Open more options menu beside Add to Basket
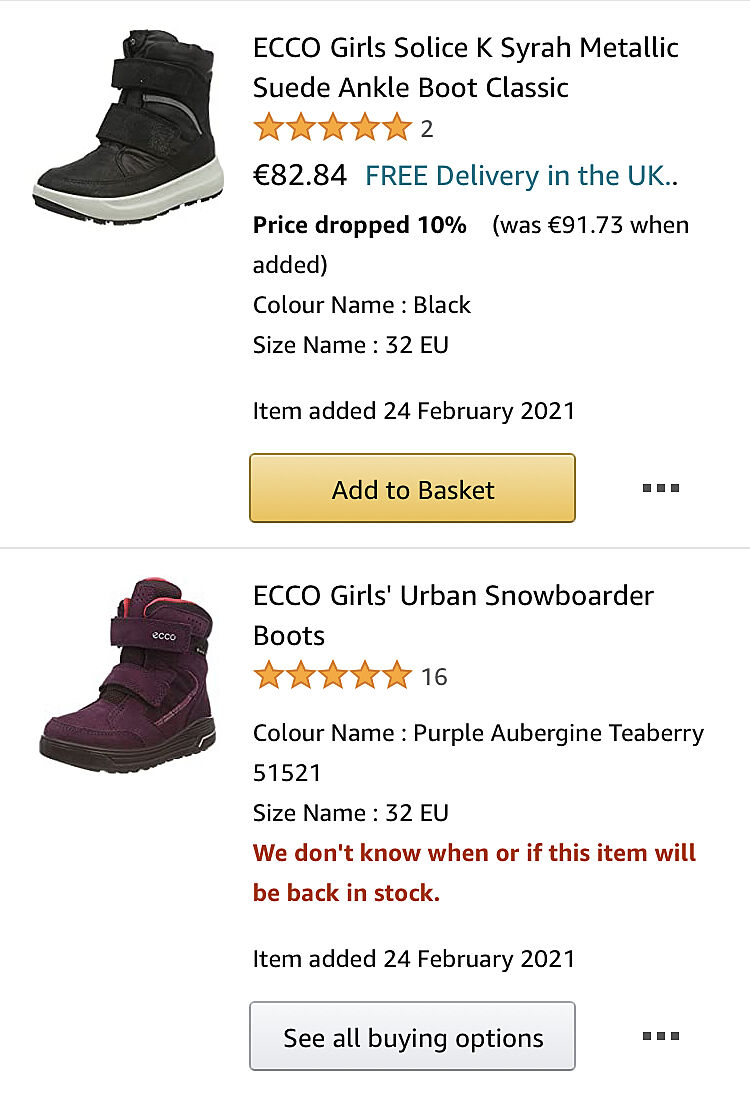750x1095 pixels. [x=661, y=488]
